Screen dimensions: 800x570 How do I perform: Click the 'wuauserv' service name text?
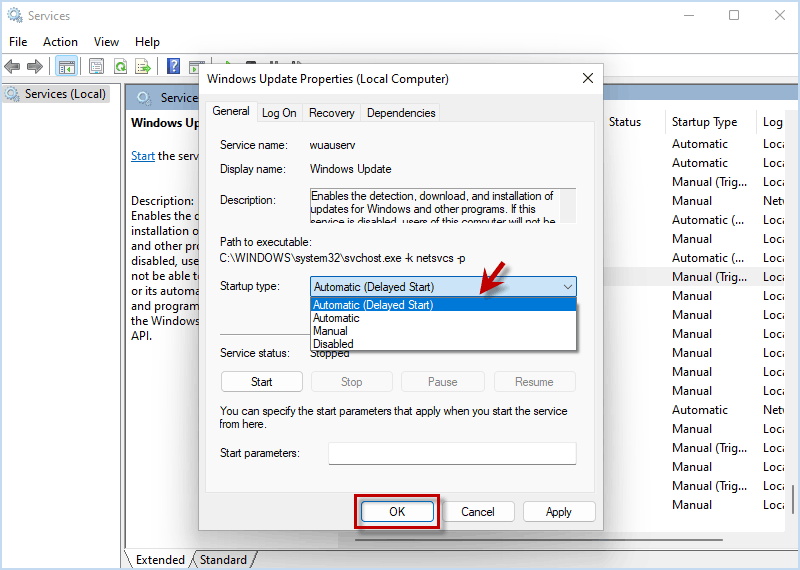(x=332, y=145)
